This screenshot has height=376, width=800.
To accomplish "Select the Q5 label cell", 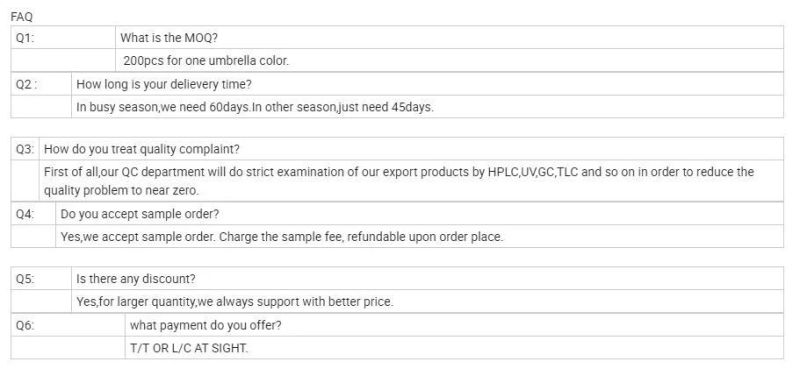I will click(x=41, y=279).
